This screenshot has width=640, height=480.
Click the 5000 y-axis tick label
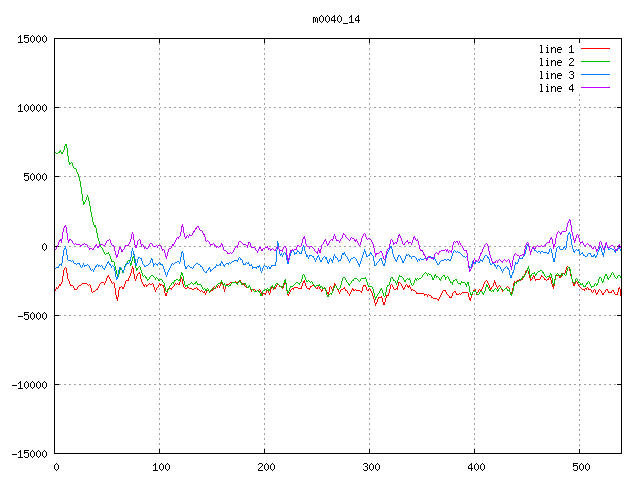(x=34, y=177)
